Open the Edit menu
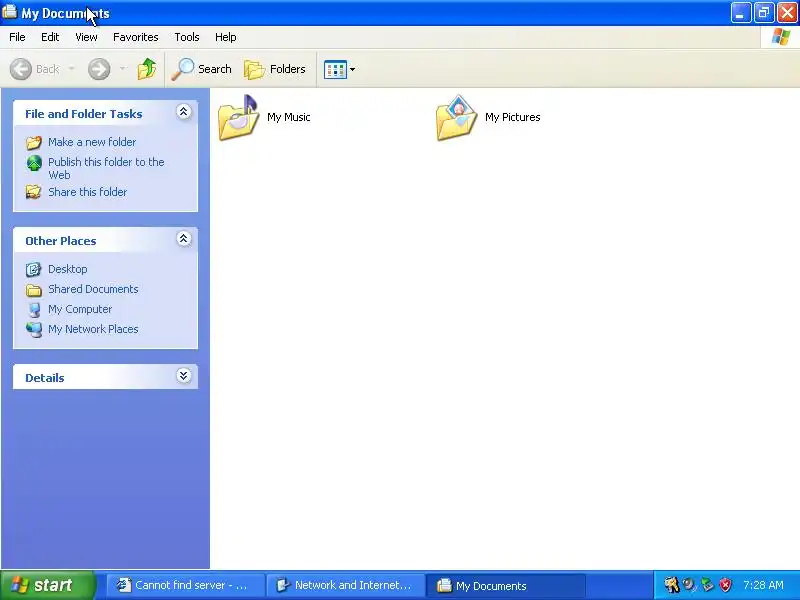Image resolution: width=800 pixels, height=600 pixels. pos(50,37)
